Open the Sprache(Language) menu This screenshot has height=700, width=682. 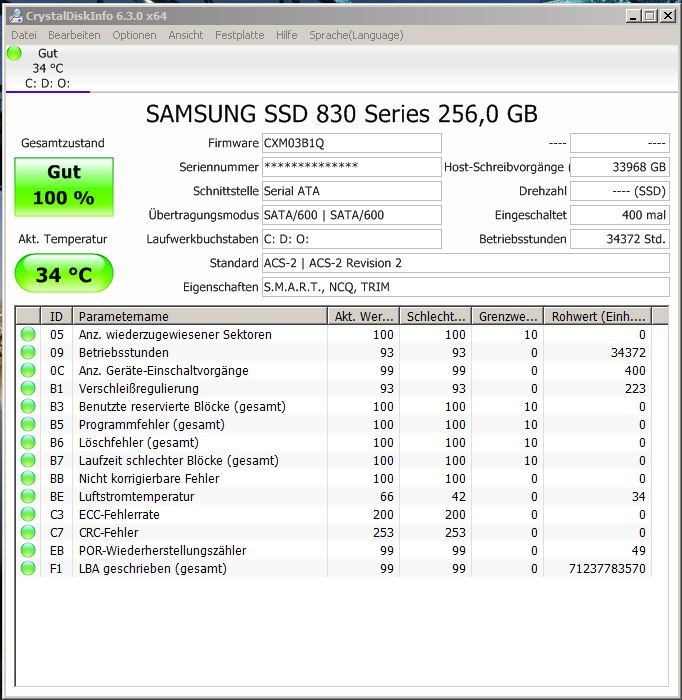356,35
